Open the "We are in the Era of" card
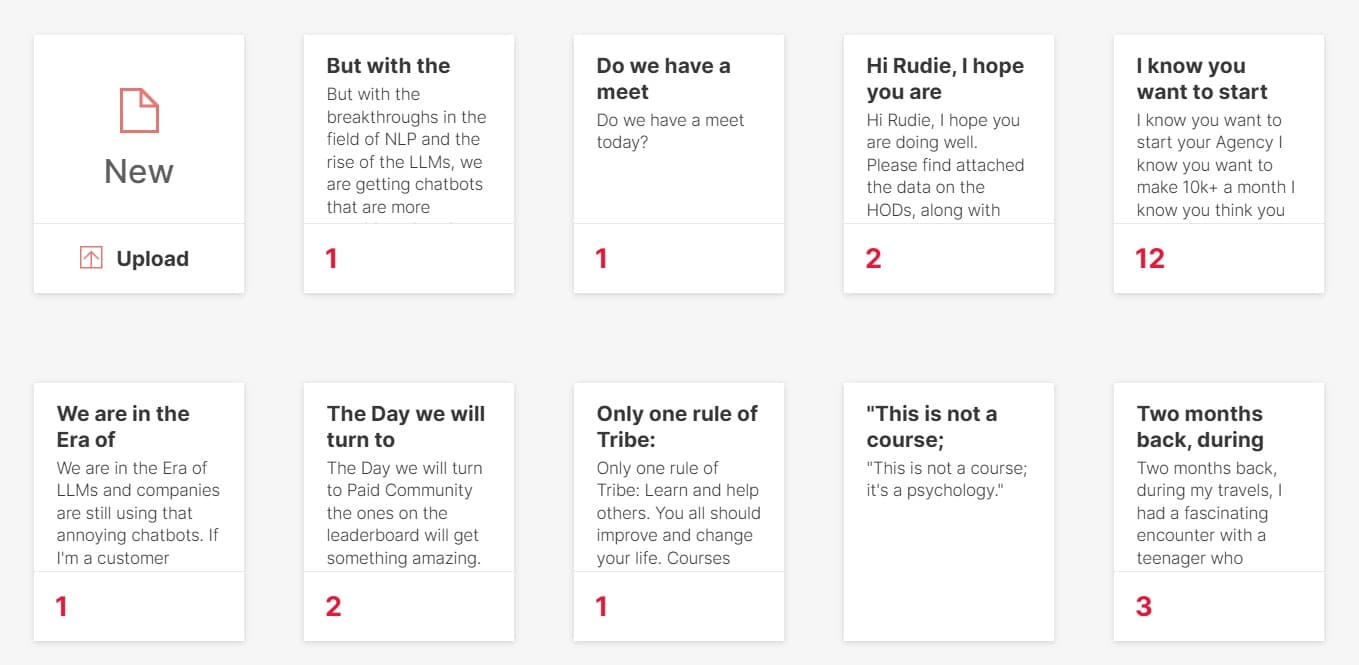Viewport: 1359px width, 665px height. click(x=123, y=426)
